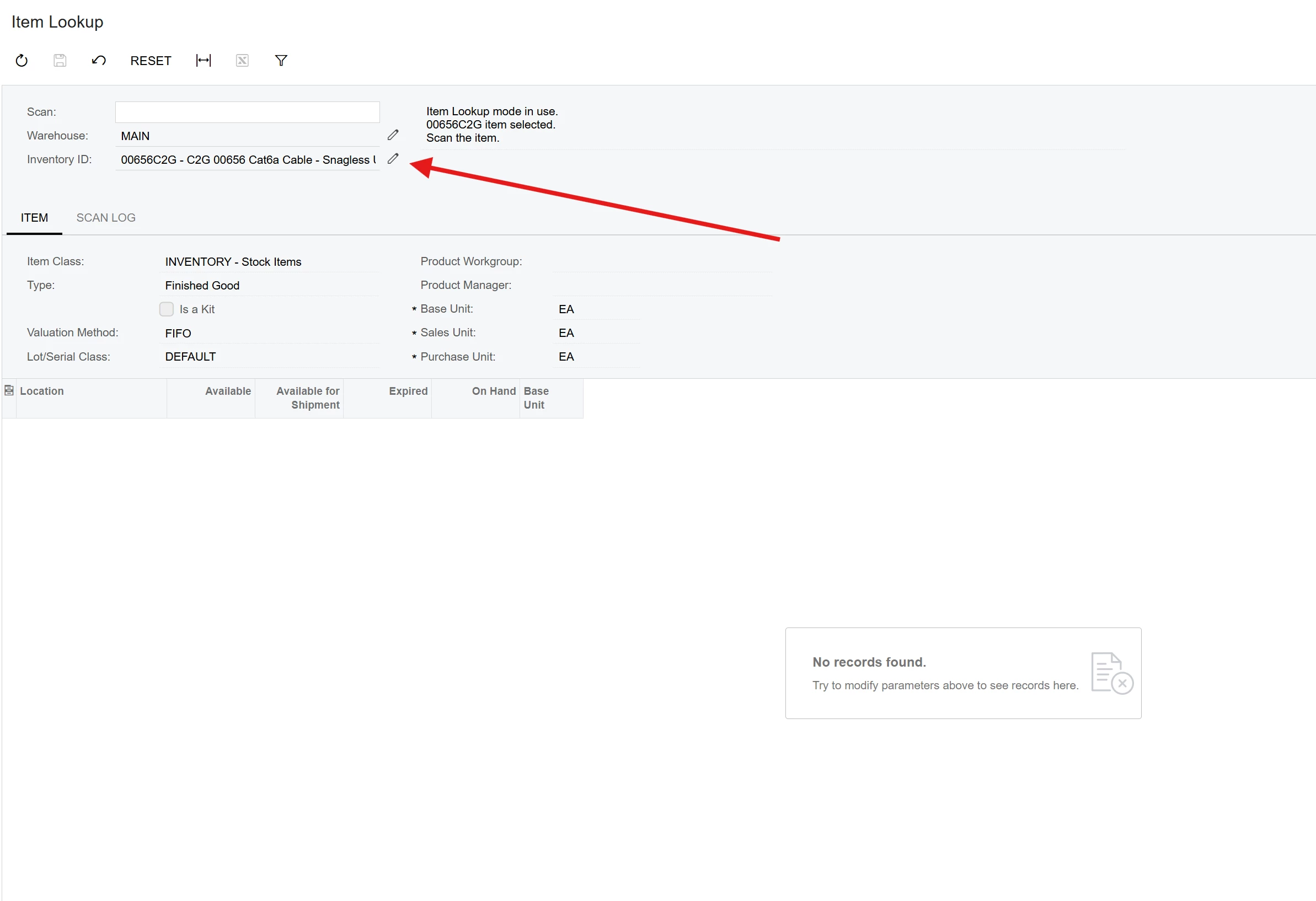This screenshot has width=1316, height=901.
Task: Click the 'Scan the item.' message line
Action: (463, 138)
